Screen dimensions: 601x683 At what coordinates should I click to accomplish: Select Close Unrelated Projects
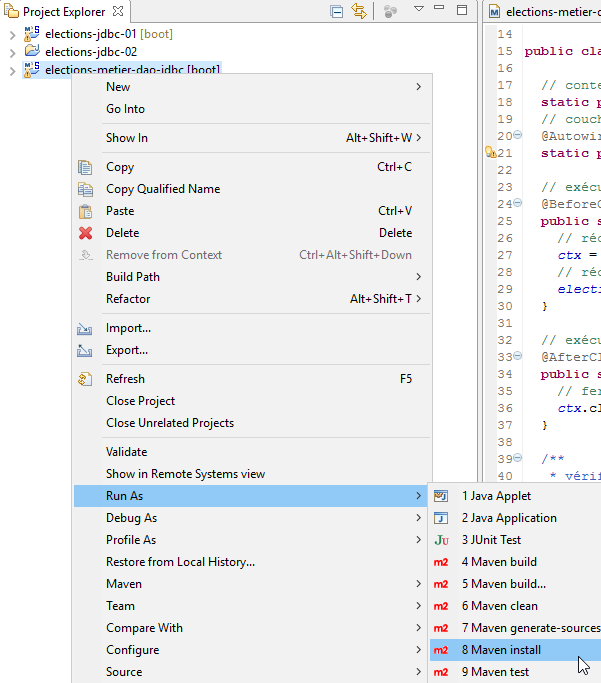(170, 423)
